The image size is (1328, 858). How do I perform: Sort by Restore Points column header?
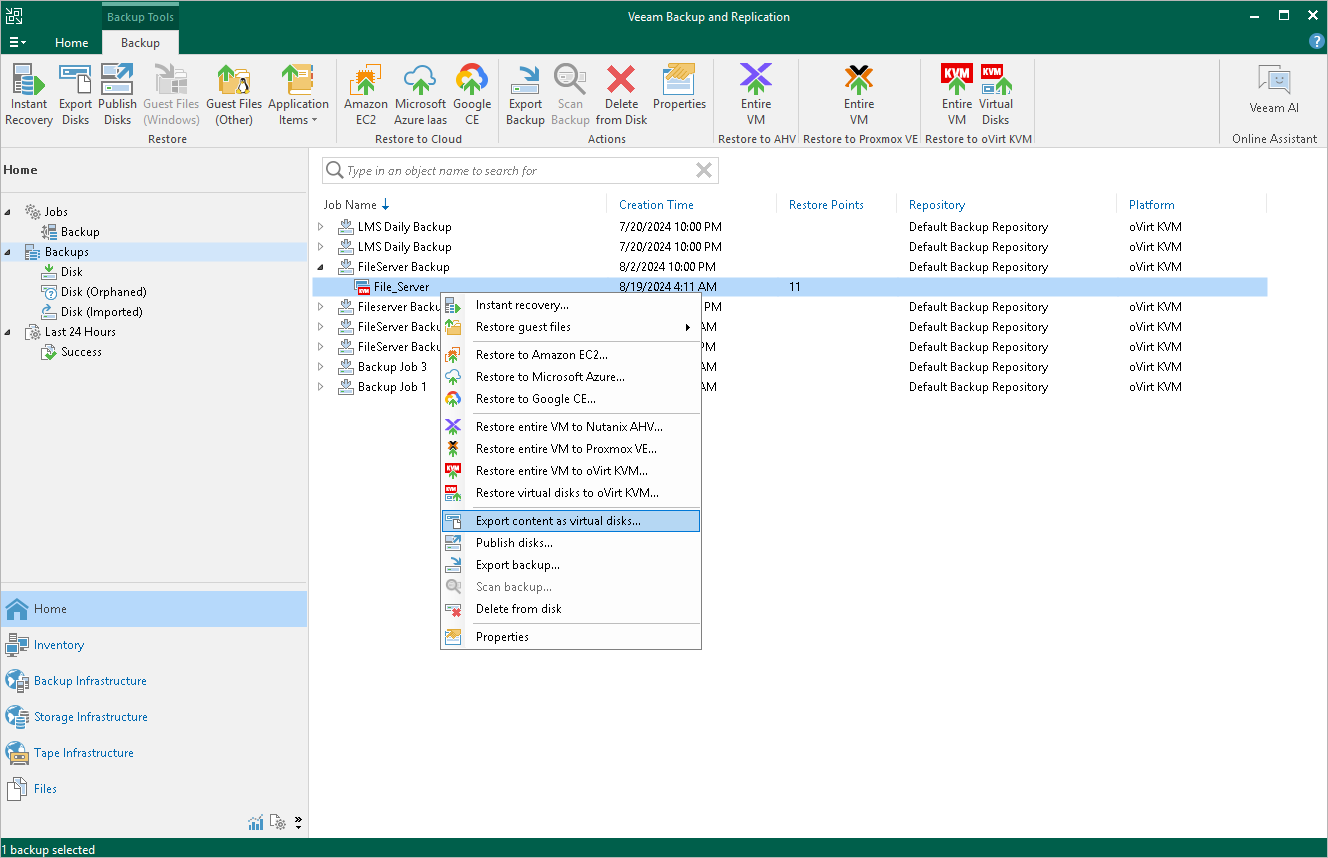pyautogui.click(x=826, y=205)
